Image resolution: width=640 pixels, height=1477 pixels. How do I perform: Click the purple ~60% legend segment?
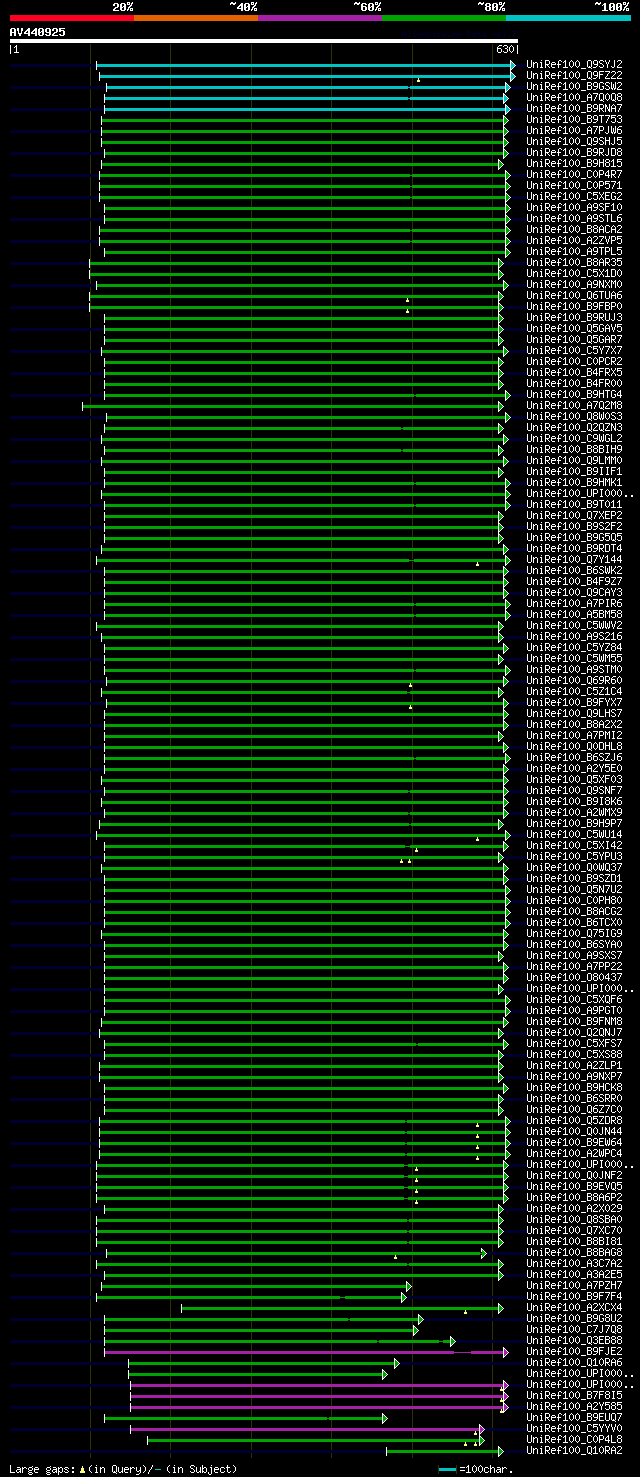pyautogui.click(x=320, y=18)
